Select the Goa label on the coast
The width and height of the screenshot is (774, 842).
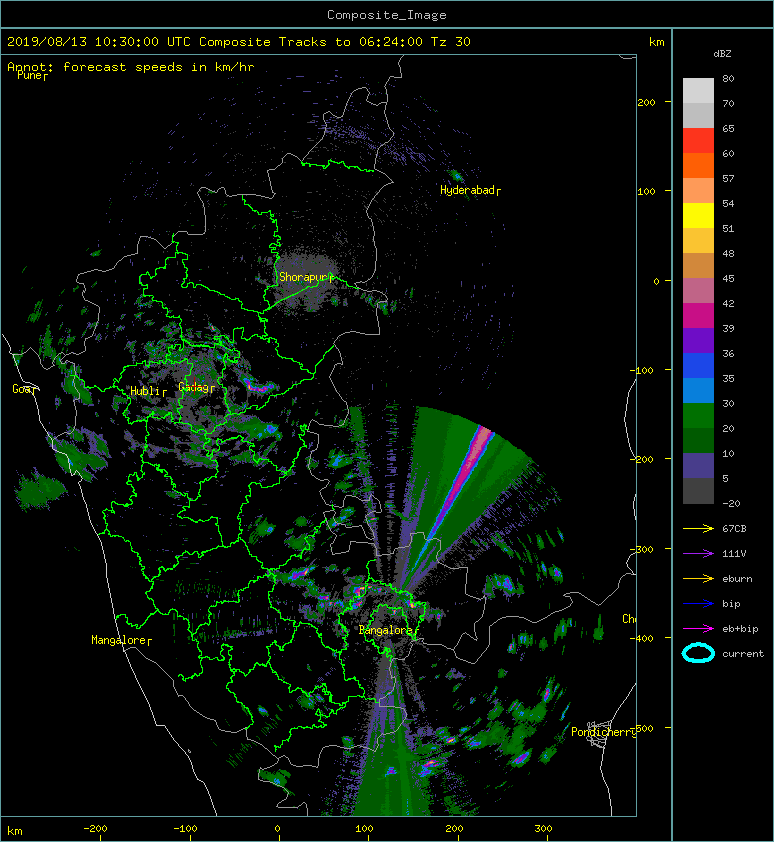pyautogui.click(x=24, y=389)
